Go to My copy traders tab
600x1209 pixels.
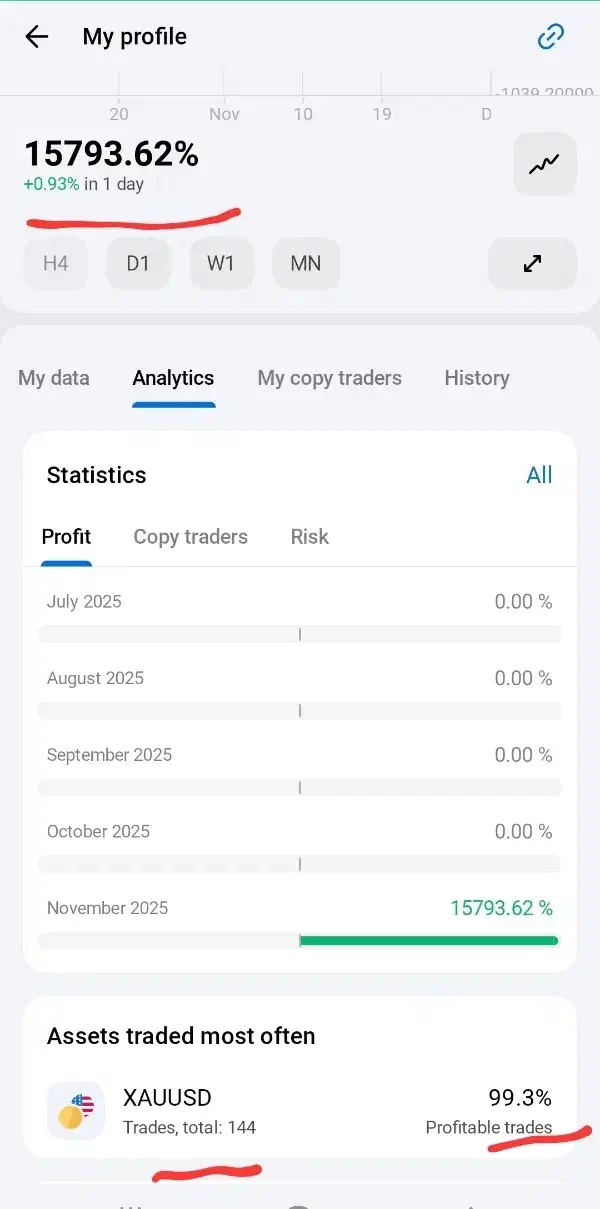pyautogui.click(x=329, y=378)
